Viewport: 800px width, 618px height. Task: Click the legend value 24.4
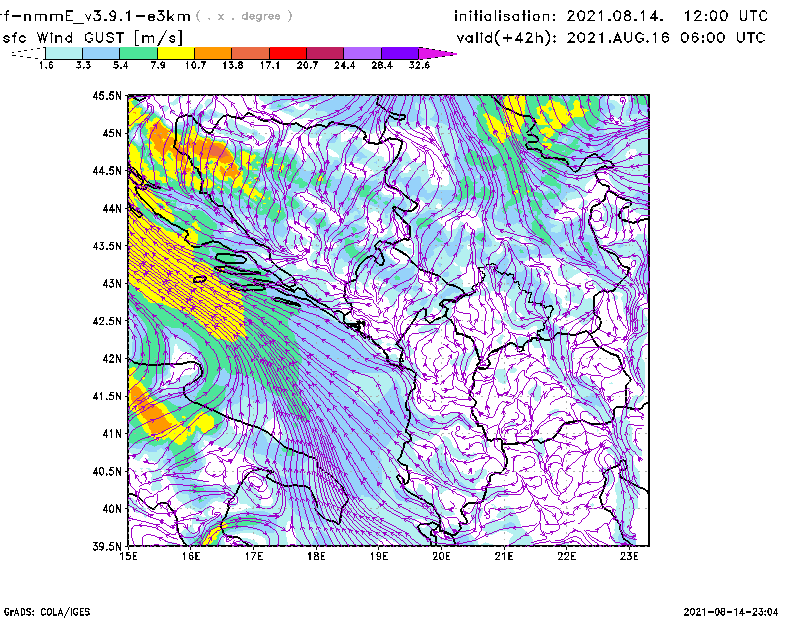click(344, 65)
